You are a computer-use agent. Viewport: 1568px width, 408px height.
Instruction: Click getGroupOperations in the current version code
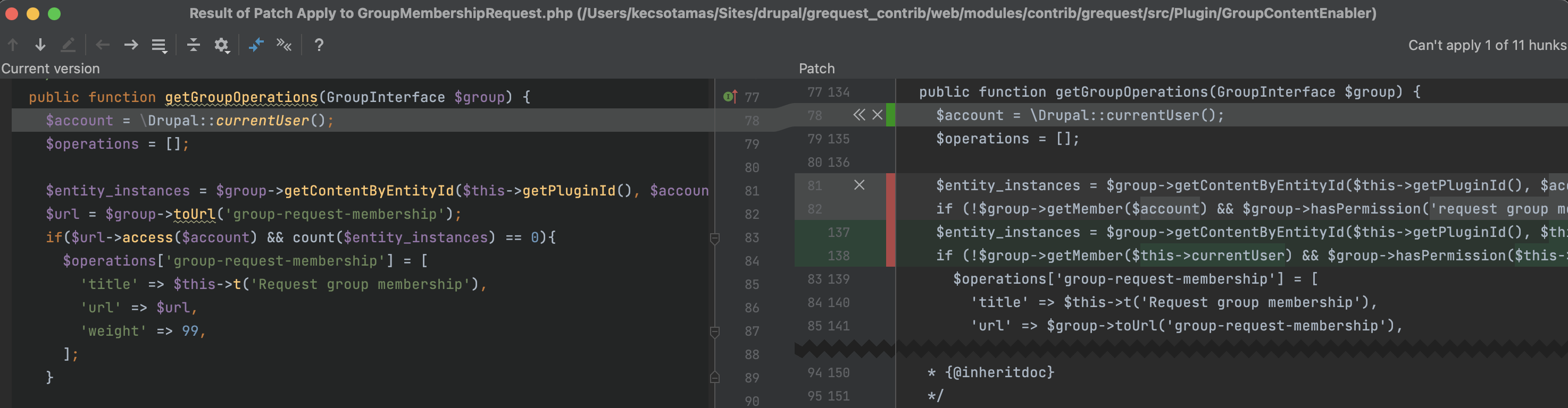[x=241, y=97]
